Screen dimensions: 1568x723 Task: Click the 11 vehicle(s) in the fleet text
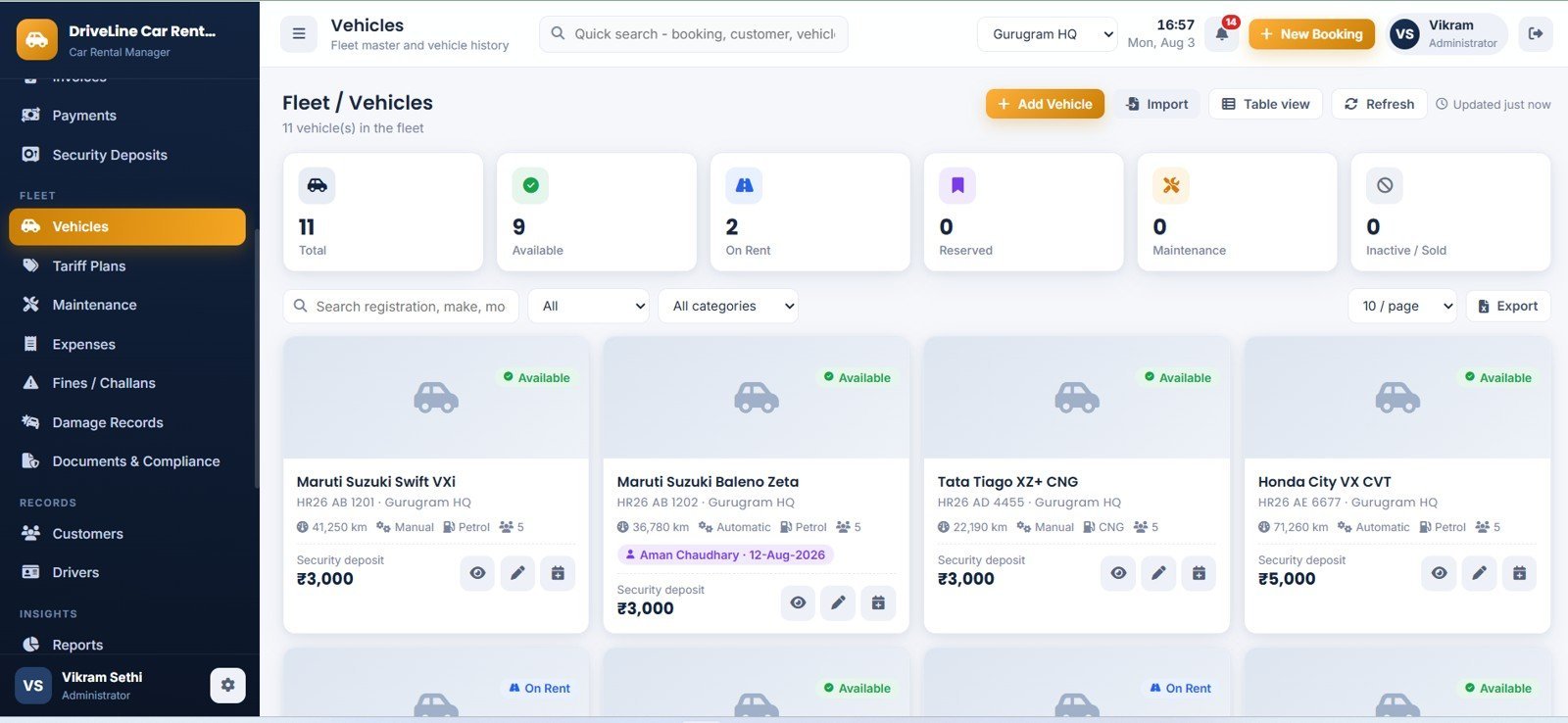click(x=353, y=128)
